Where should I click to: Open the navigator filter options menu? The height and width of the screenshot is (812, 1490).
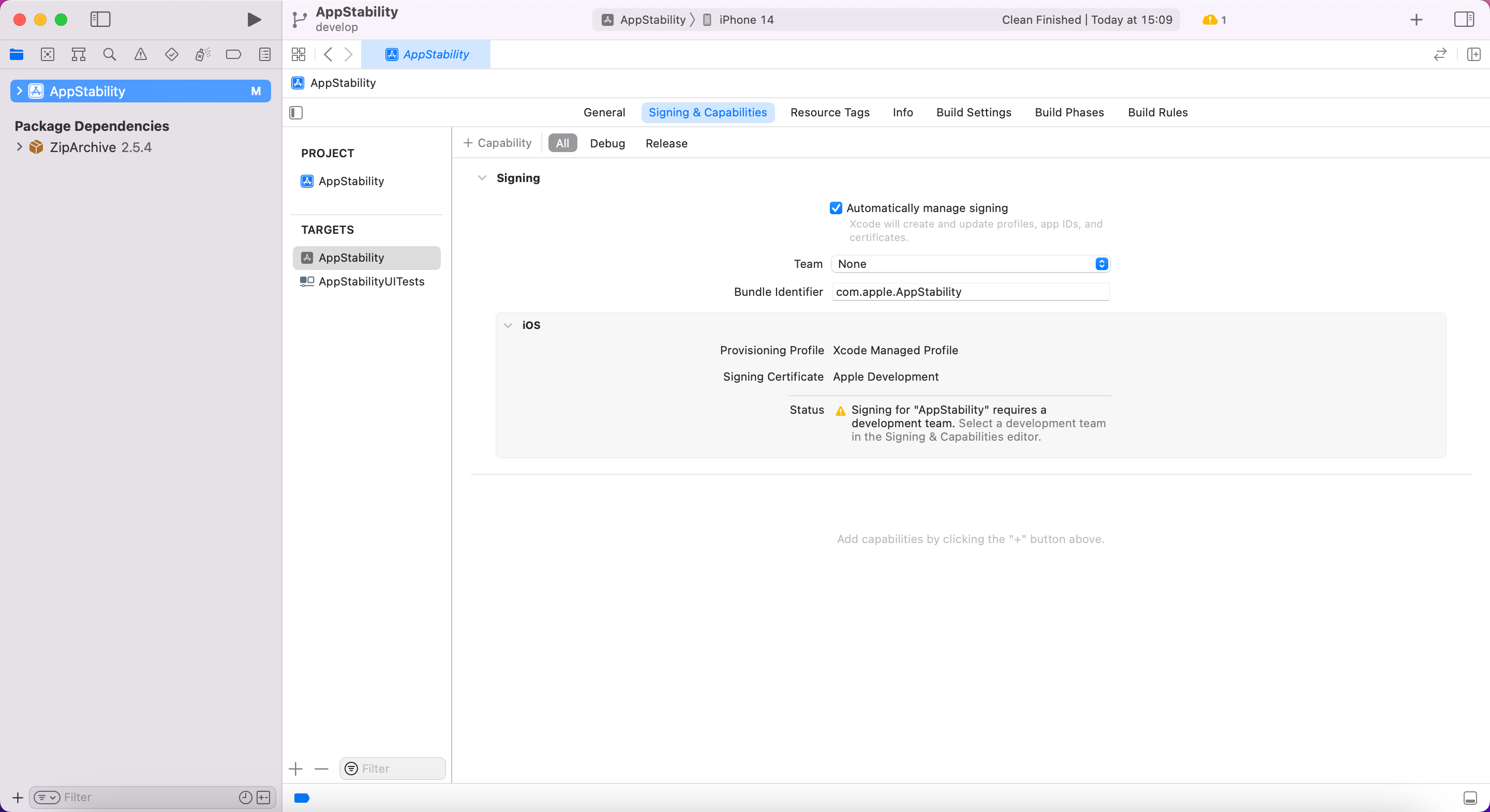47,798
